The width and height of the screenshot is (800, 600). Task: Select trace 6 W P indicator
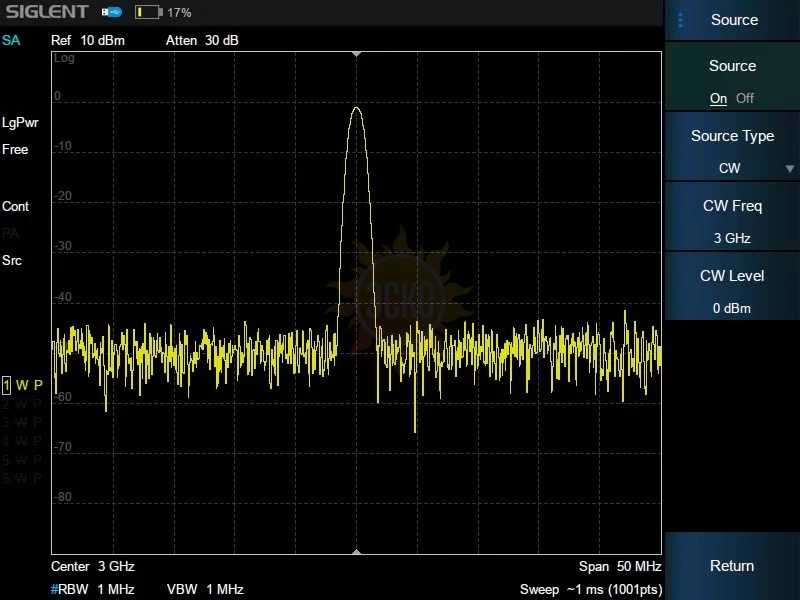[x=22, y=478]
